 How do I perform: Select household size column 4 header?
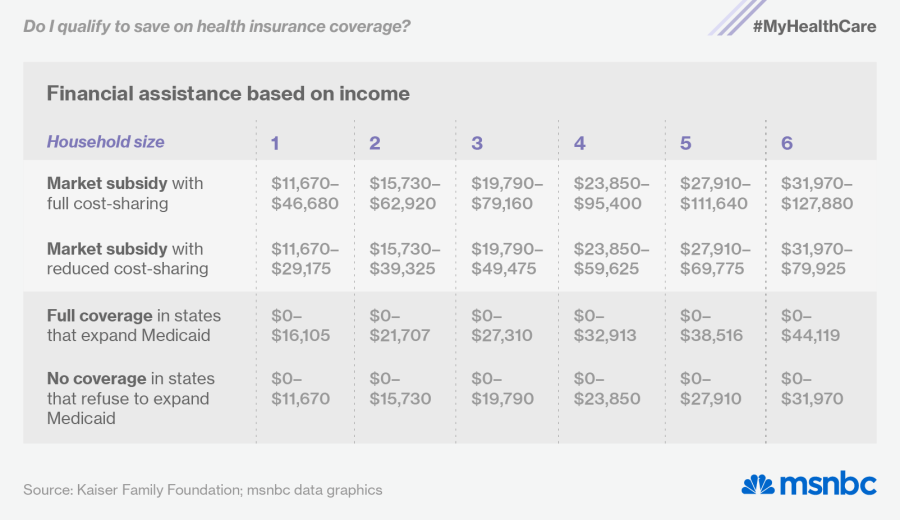pos(580,143)
